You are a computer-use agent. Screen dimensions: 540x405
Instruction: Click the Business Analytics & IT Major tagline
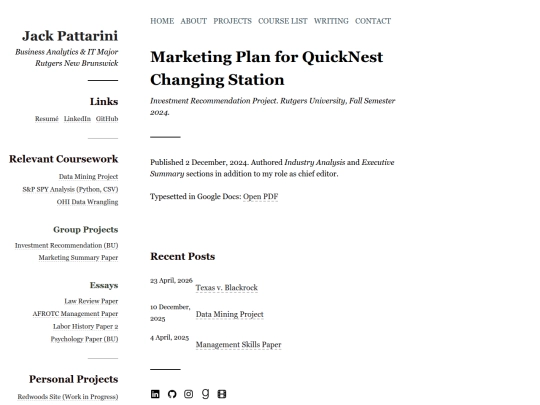[67, 52]
